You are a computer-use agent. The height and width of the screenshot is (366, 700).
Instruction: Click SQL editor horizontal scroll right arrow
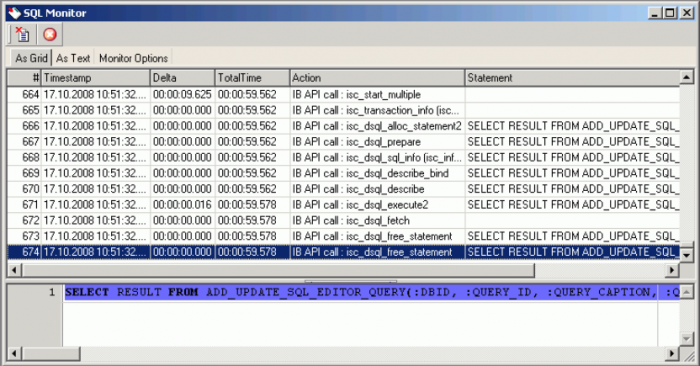[672, 354]
